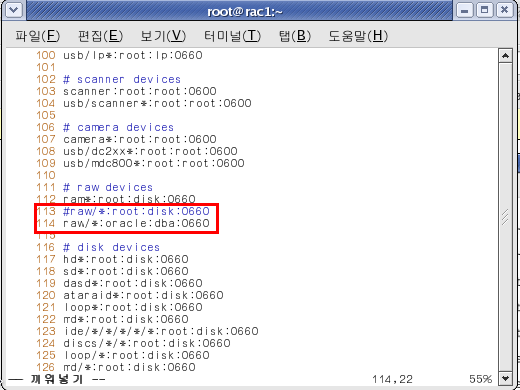The height and width of the screenshot is (390, 520).
Task: Click the '# scanner devices' comment line
Action: click(122, 79)
